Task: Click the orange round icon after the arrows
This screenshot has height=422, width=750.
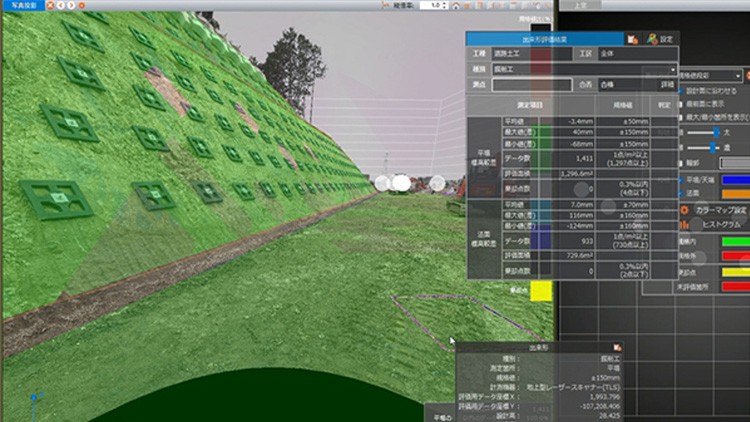Action: (82, 5)
